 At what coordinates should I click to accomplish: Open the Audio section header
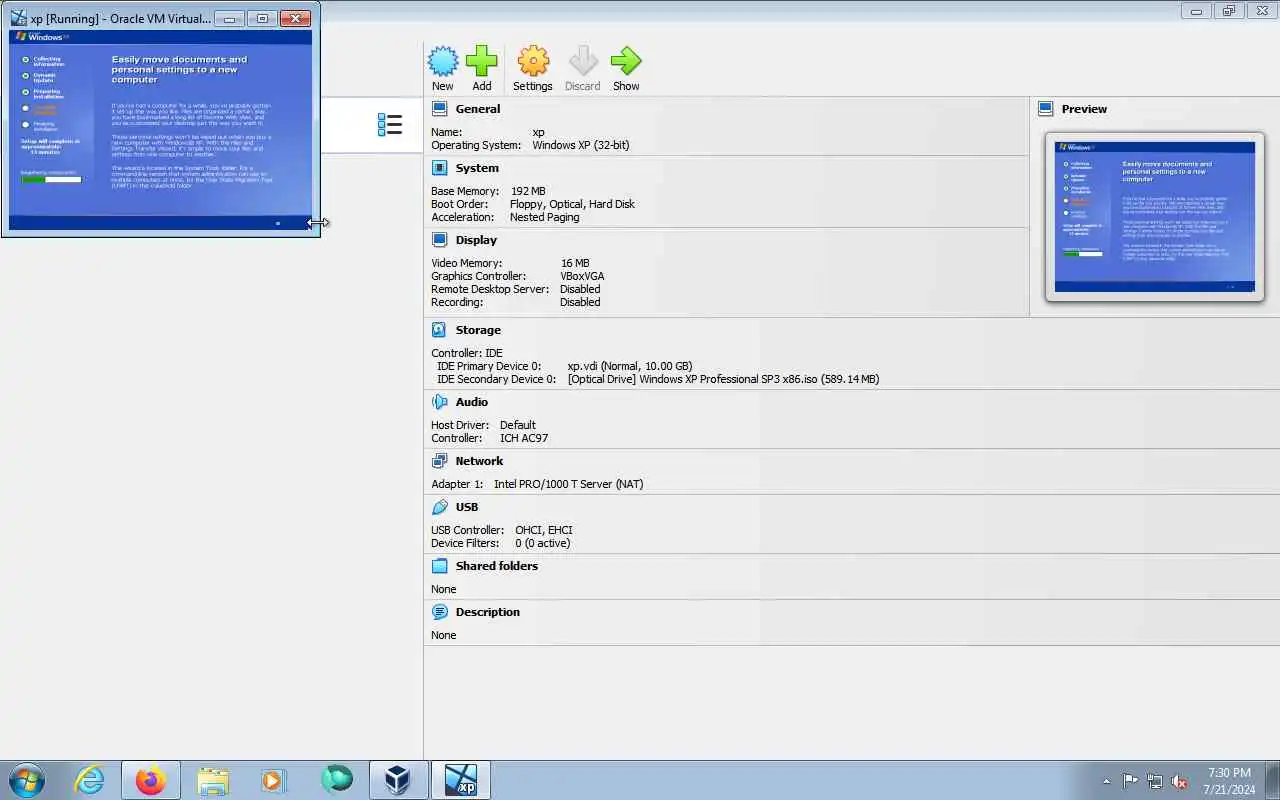coord(472,402)
